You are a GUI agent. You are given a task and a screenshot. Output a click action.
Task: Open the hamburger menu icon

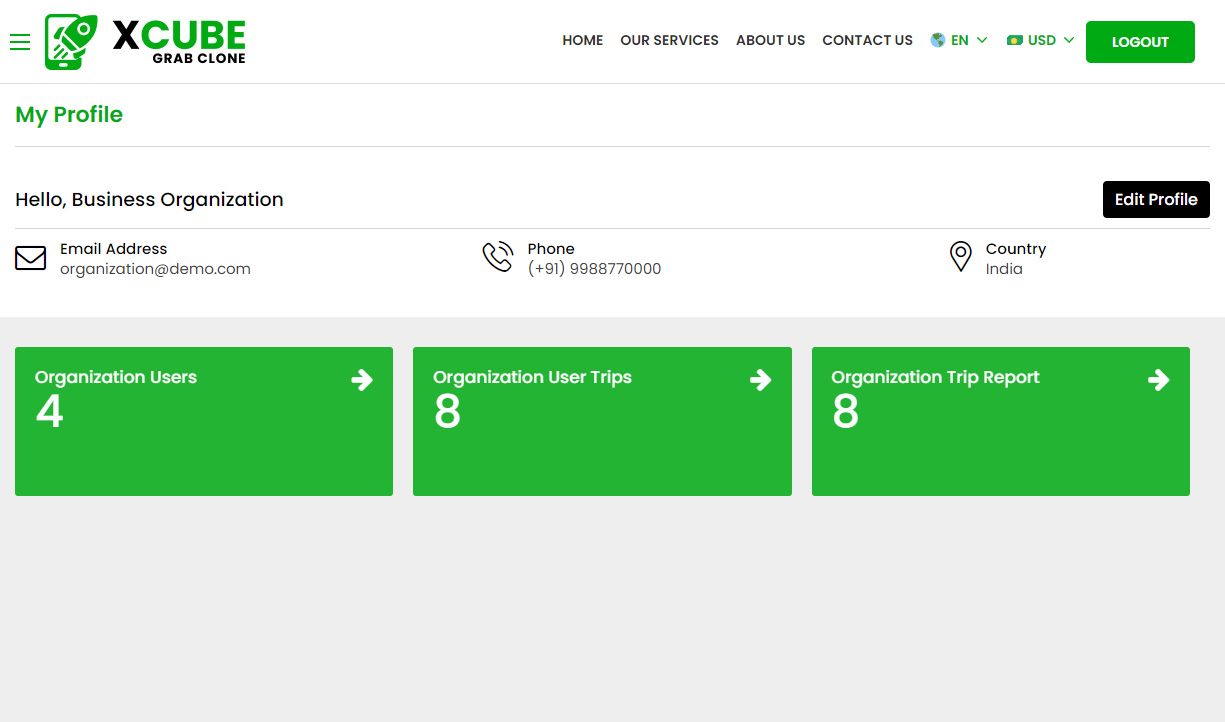[x=20, y=42]
